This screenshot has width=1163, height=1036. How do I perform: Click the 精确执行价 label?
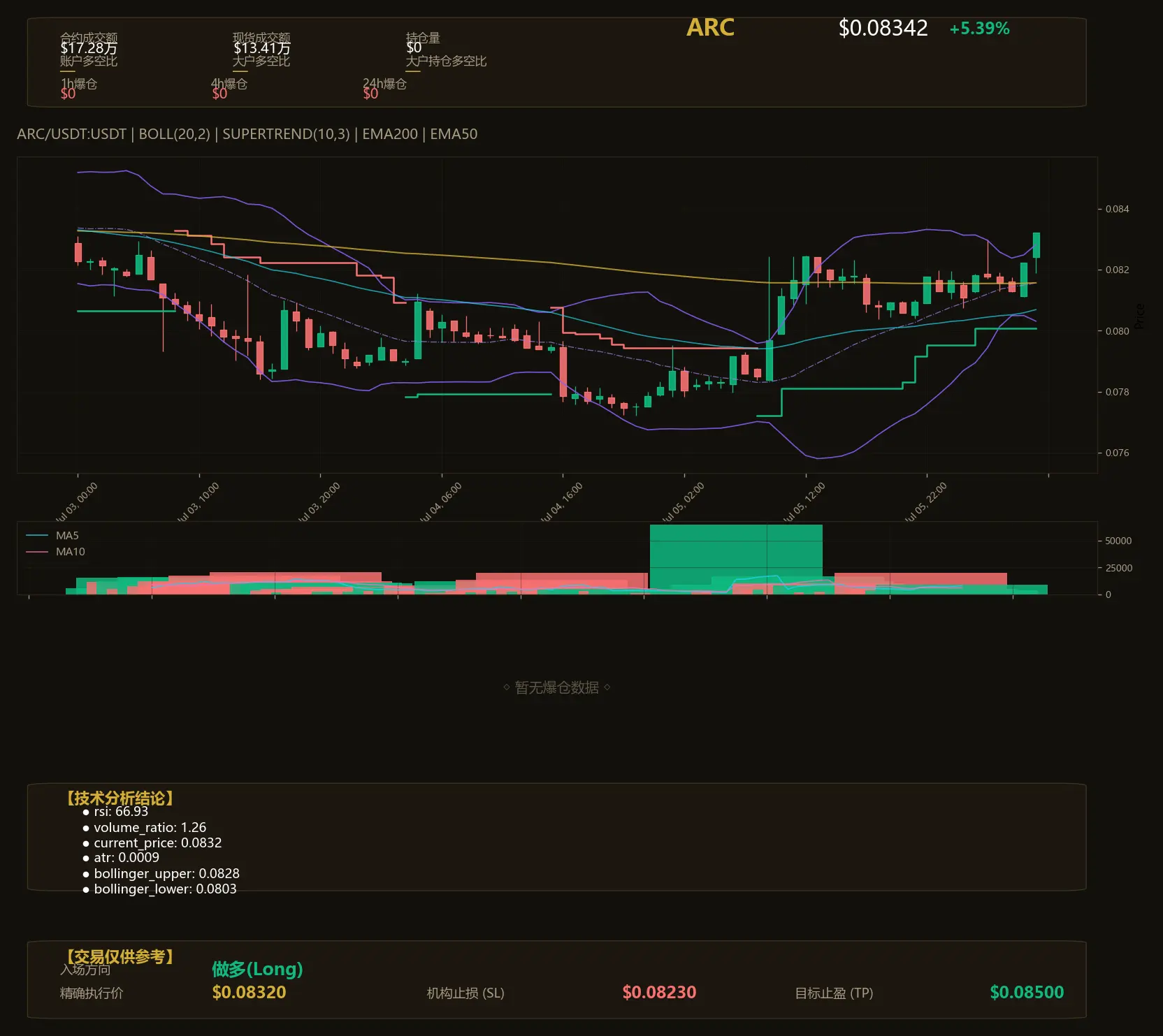tap(92, 993)
